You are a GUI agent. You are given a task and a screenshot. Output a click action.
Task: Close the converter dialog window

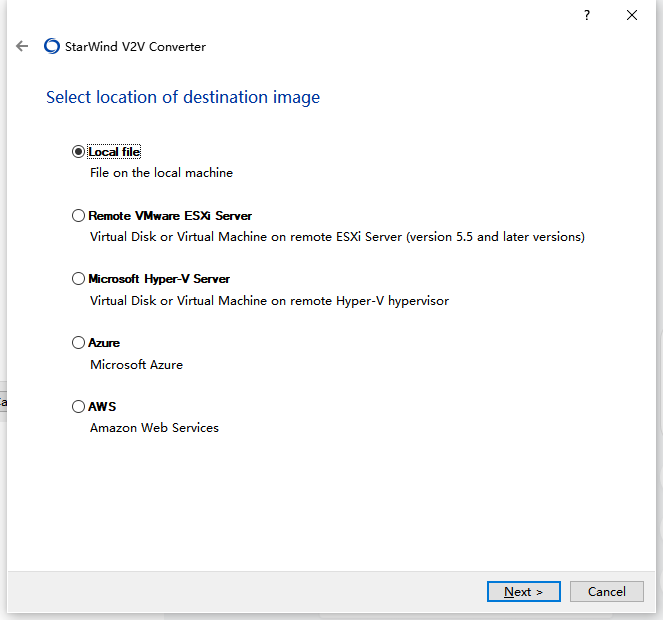pyautogui.click(x=632, y=15)
